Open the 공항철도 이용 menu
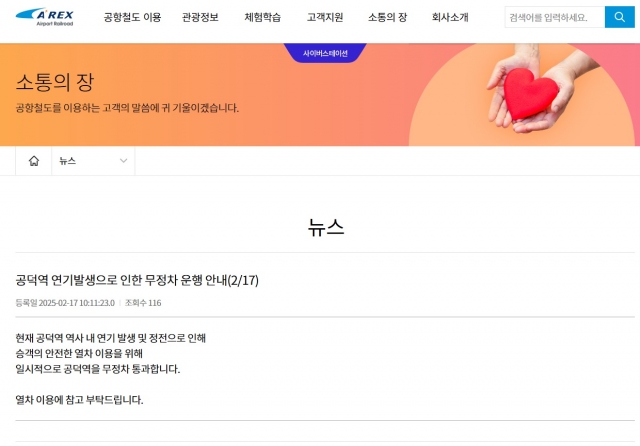 pos(132,17)
